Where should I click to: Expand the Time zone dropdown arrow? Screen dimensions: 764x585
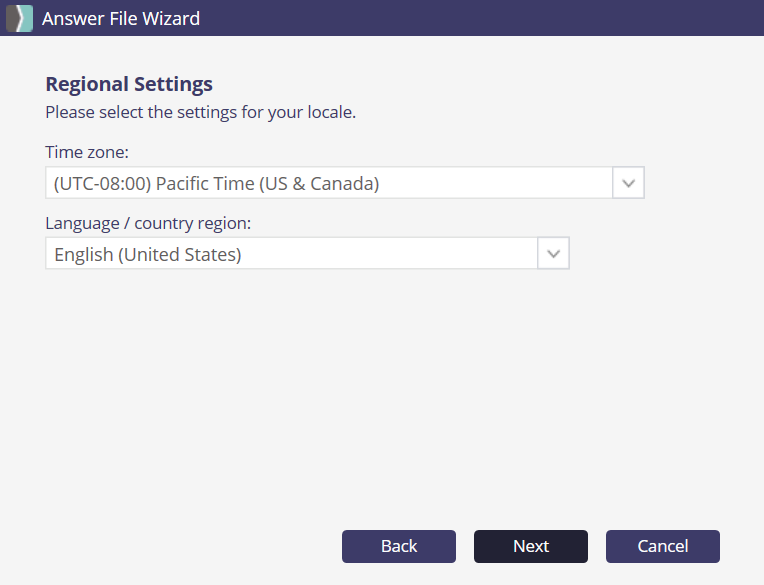point(628,183)
